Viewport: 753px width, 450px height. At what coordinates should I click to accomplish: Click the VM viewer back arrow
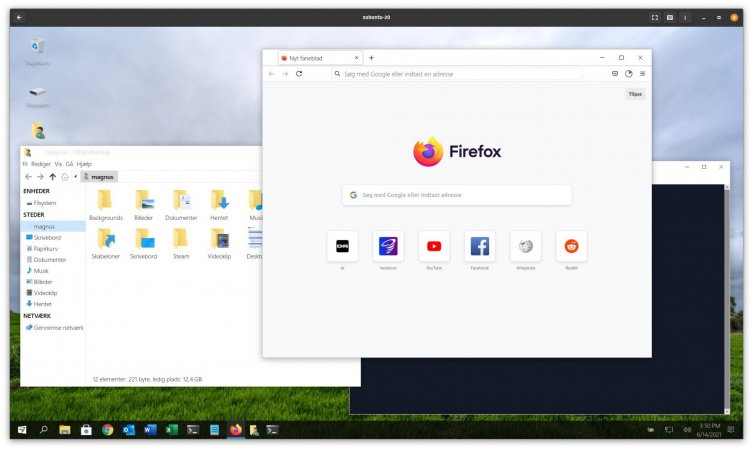pyautogui.click(x=19, y=17)
